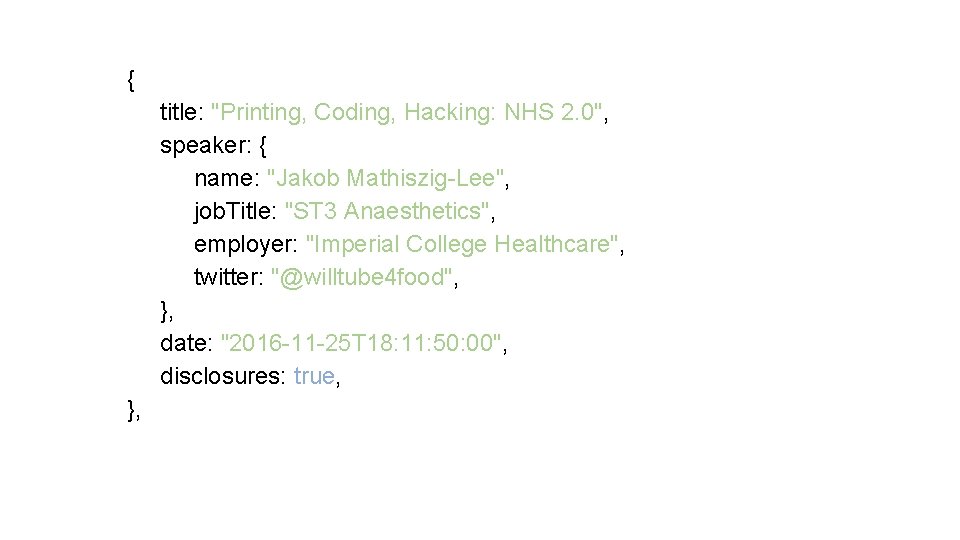The image size is (960, 540).
Task: Click the "twitter" key label
Action: coord(227,277)
